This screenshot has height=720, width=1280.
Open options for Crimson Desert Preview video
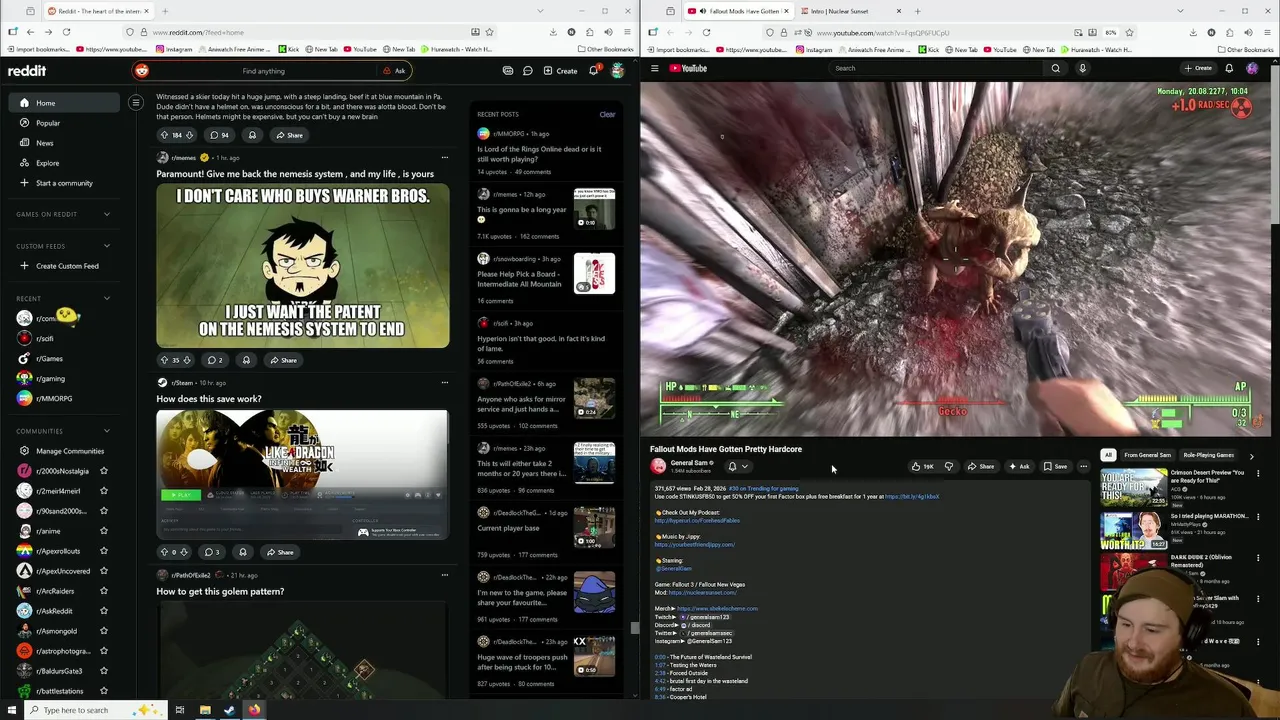point(1258,473)
